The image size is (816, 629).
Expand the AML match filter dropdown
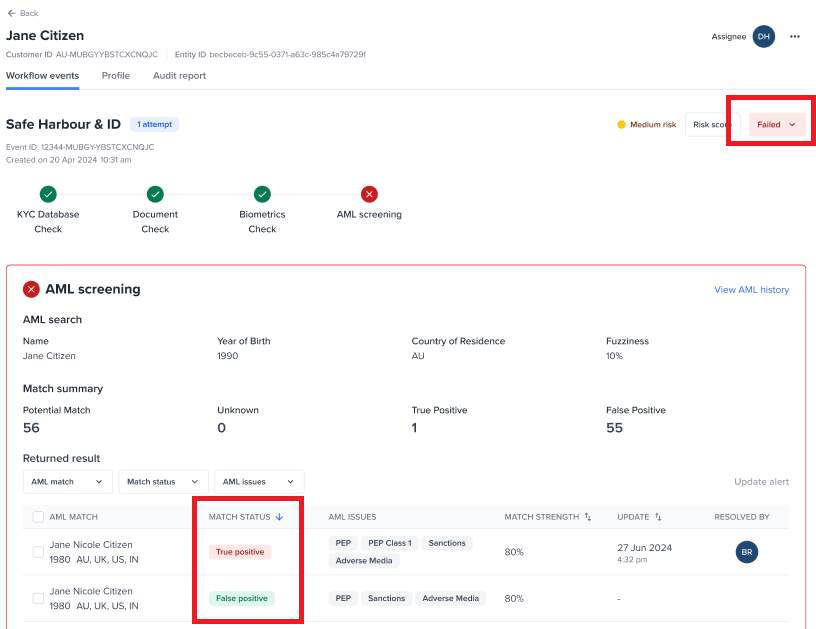(67, 481)
